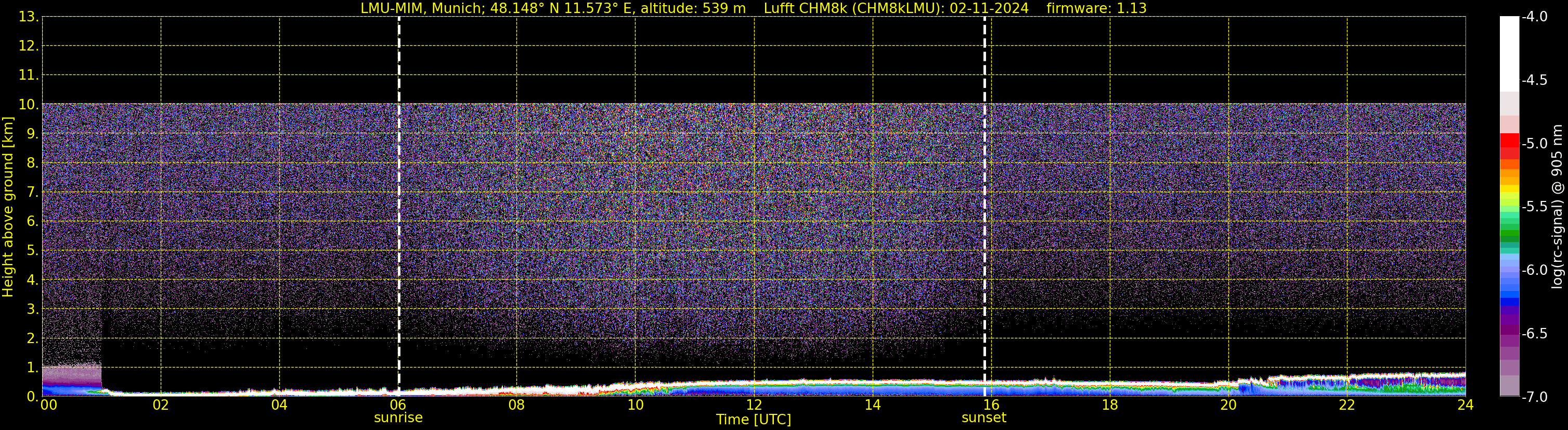Click the '22' tick label on the time axis
Viewport: 1568px width, 430px height.
pos(1346,405)
